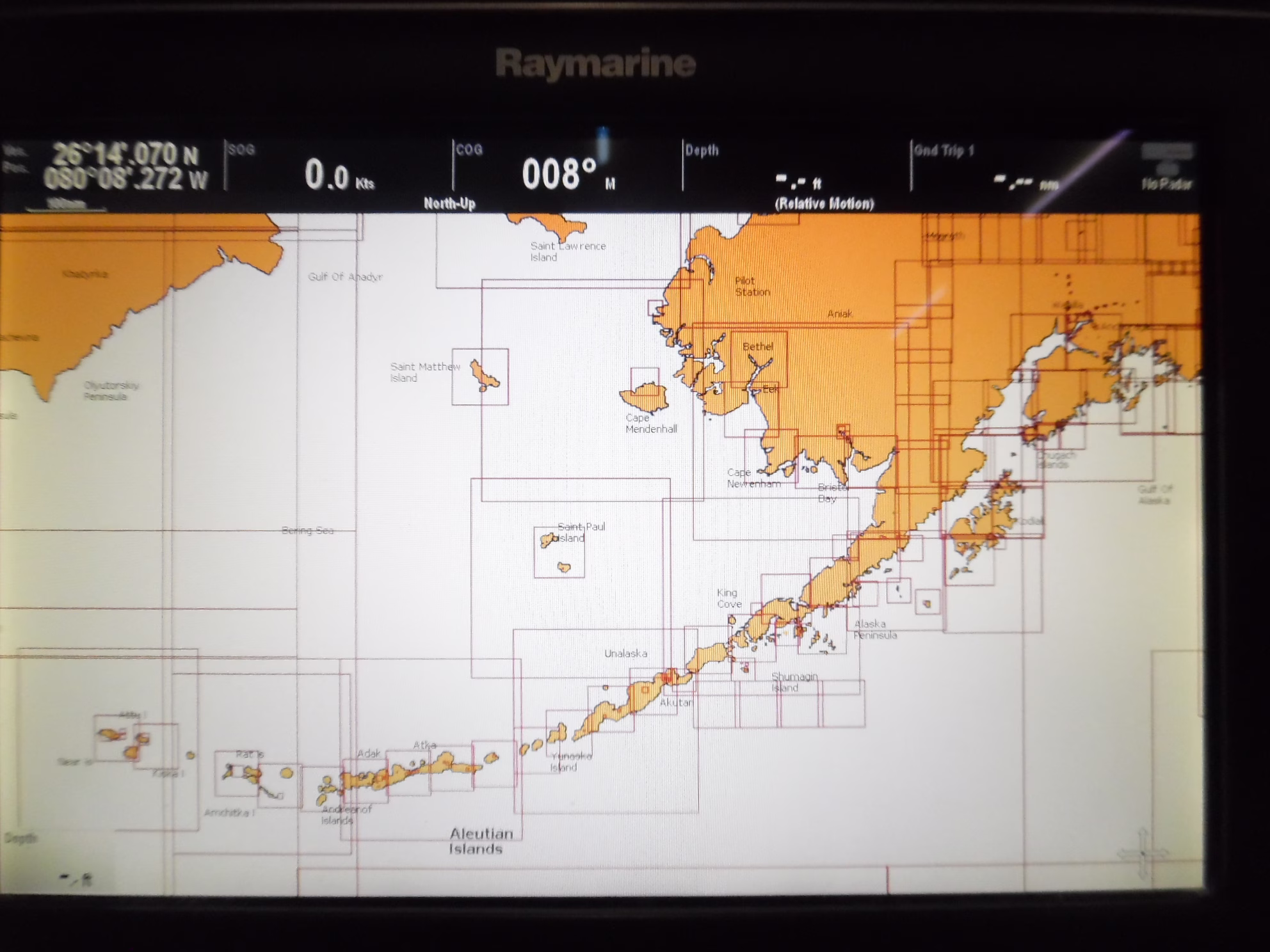Tap the four-way pan arrows icon
This screenshot has width=1270, height=952.
point(1143,853)
